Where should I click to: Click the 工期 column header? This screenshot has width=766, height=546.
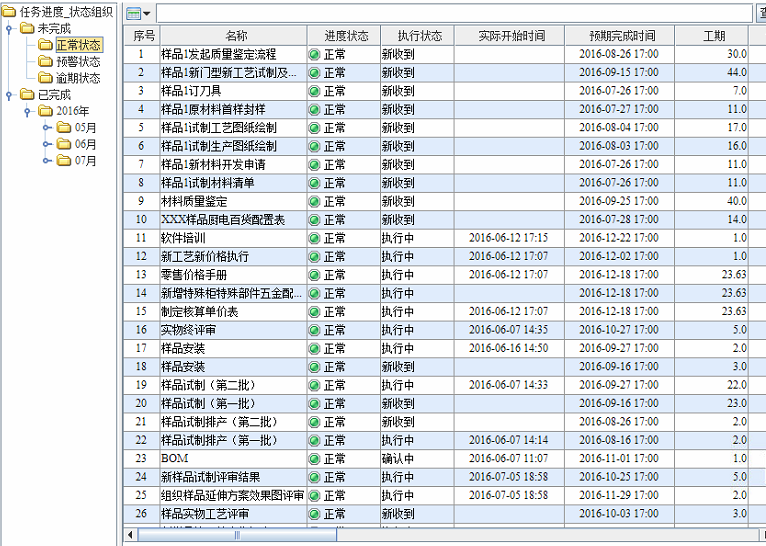point(714,36)
